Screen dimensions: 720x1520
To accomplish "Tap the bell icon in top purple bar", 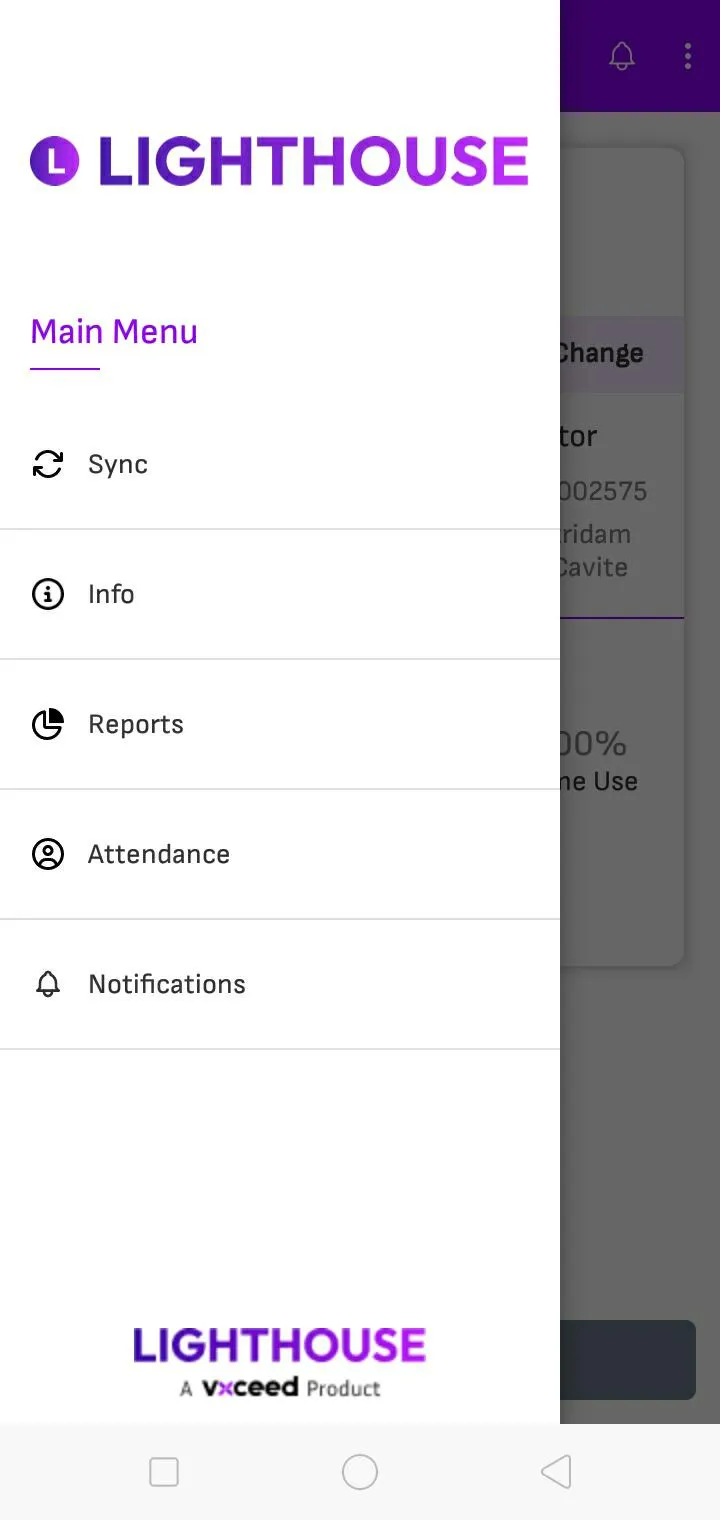I will (x=622, y=56).
